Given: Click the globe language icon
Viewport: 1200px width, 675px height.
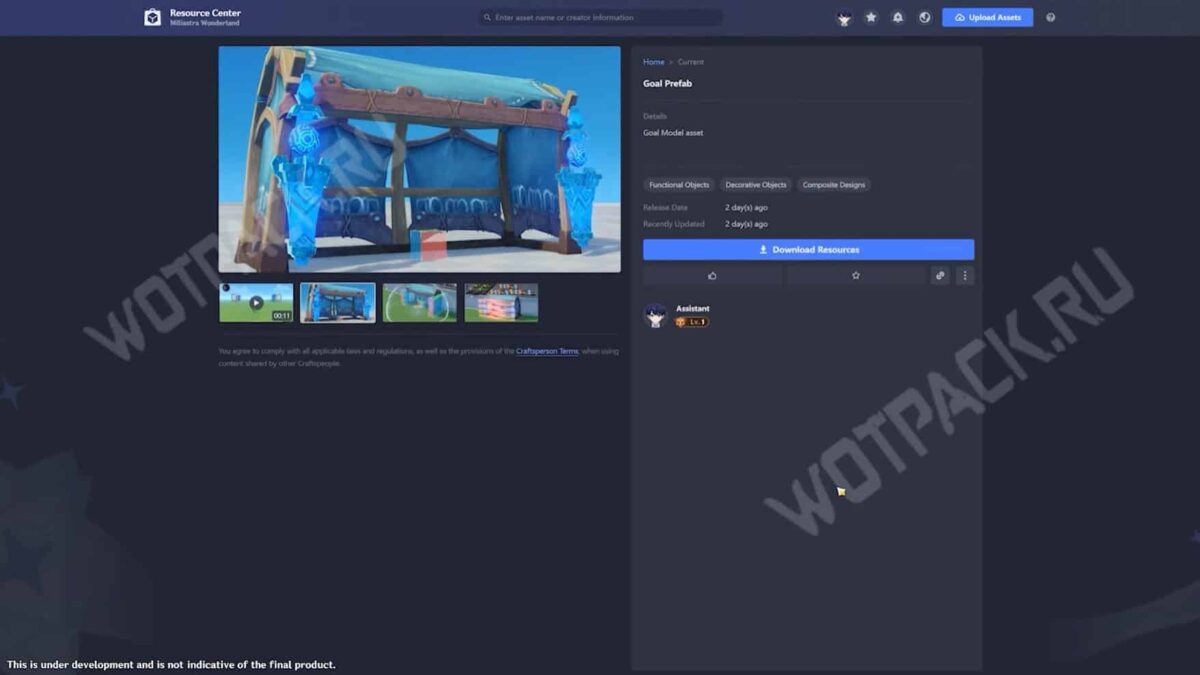Looking at the screenshot, I should (925, 18).
